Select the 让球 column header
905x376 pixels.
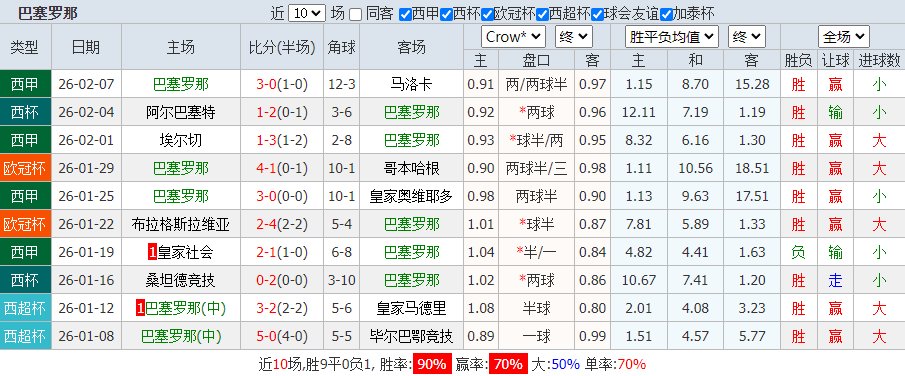click(835, 59)
